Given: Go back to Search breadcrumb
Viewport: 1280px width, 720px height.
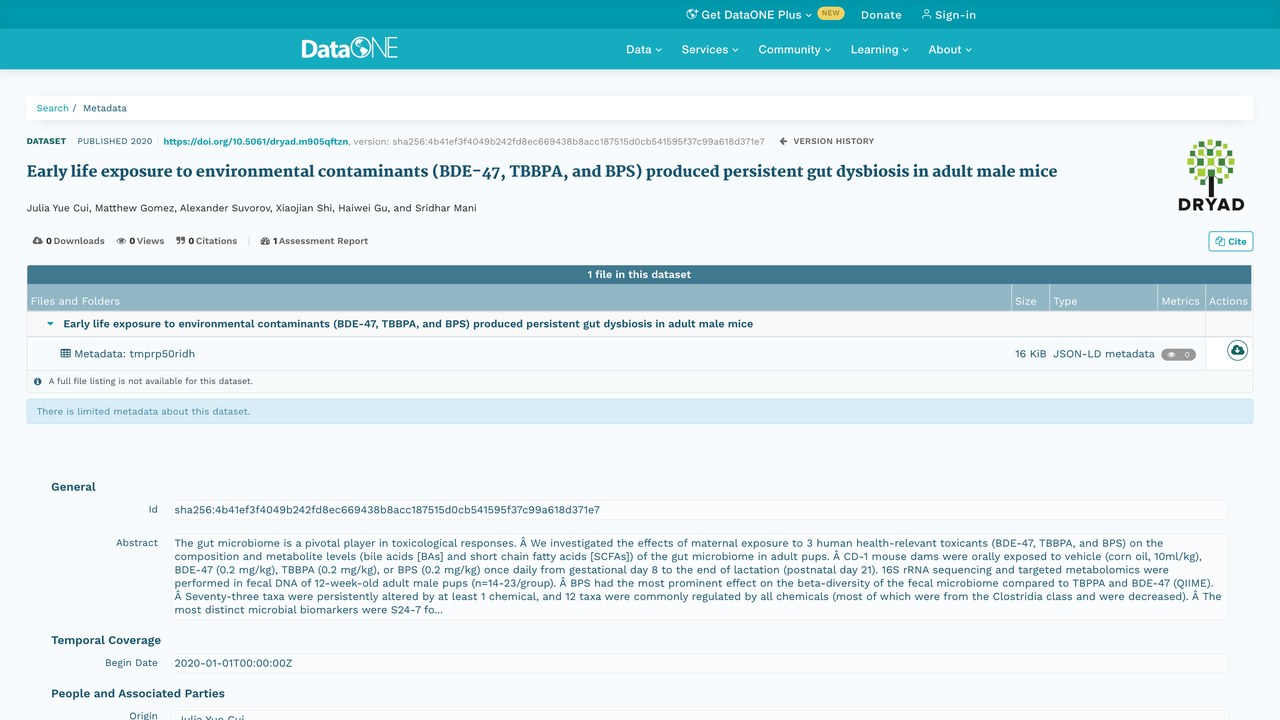Looking at the screenshot, I should point(53,108).
